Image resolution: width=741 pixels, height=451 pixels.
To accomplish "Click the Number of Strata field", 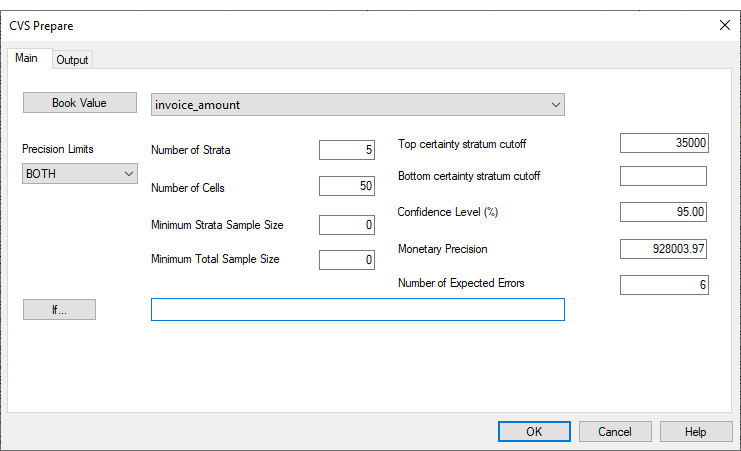I will (x=346, y=150).
